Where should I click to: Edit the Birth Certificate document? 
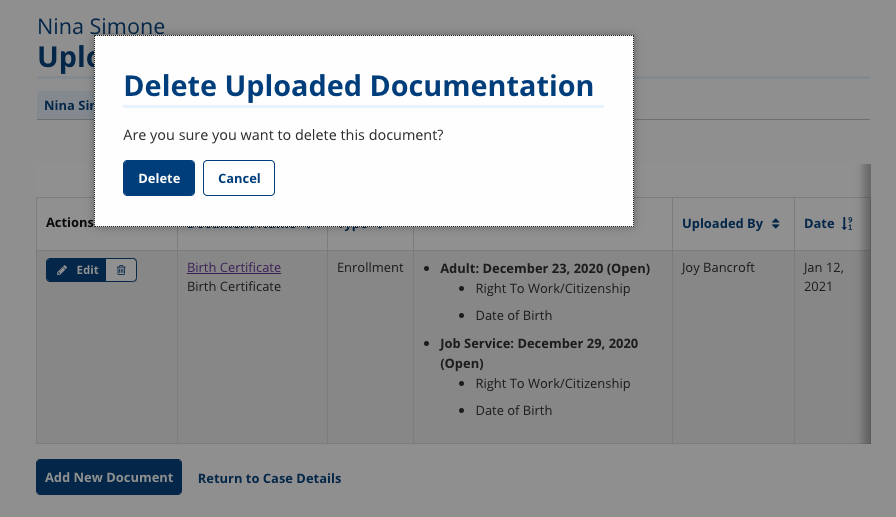click(77, 270)
